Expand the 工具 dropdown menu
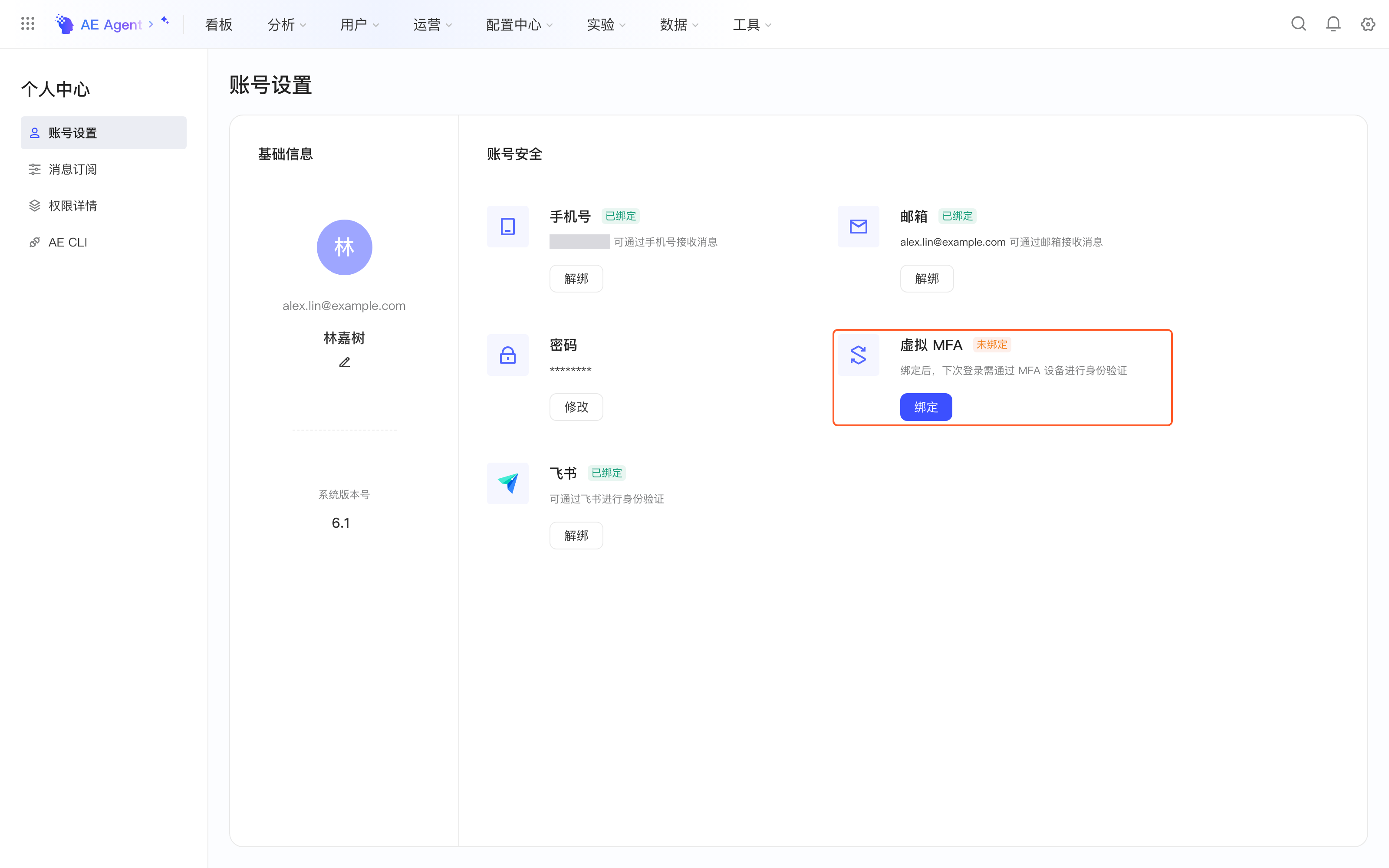1389x868 pixels. point(752,25)
